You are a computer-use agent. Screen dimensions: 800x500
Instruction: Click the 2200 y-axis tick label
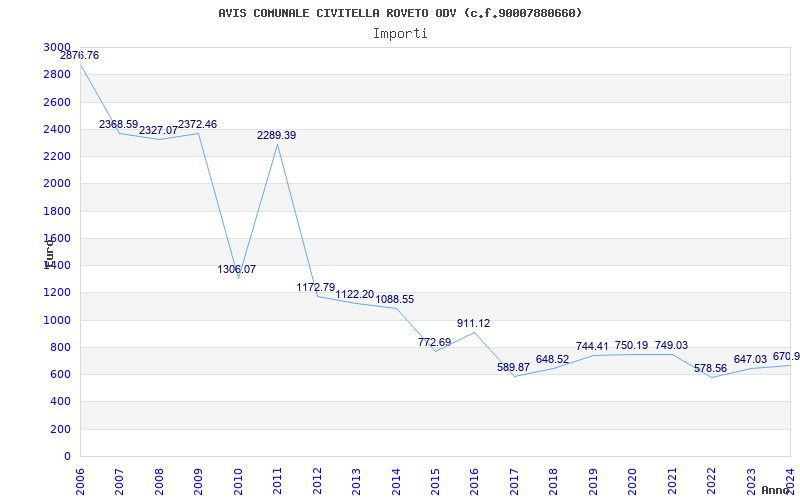tap(57, 156)
